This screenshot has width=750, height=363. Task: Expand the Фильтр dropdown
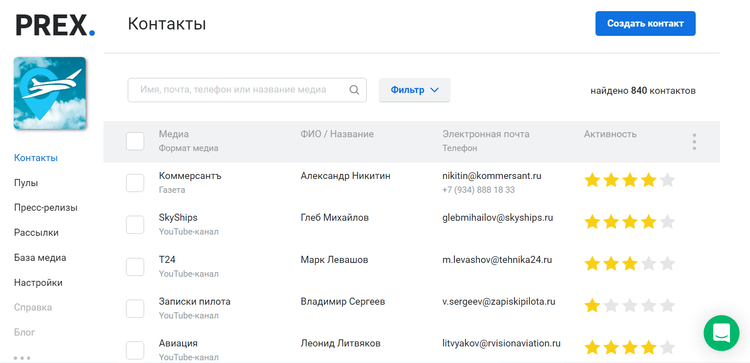(x=414, y=90)
